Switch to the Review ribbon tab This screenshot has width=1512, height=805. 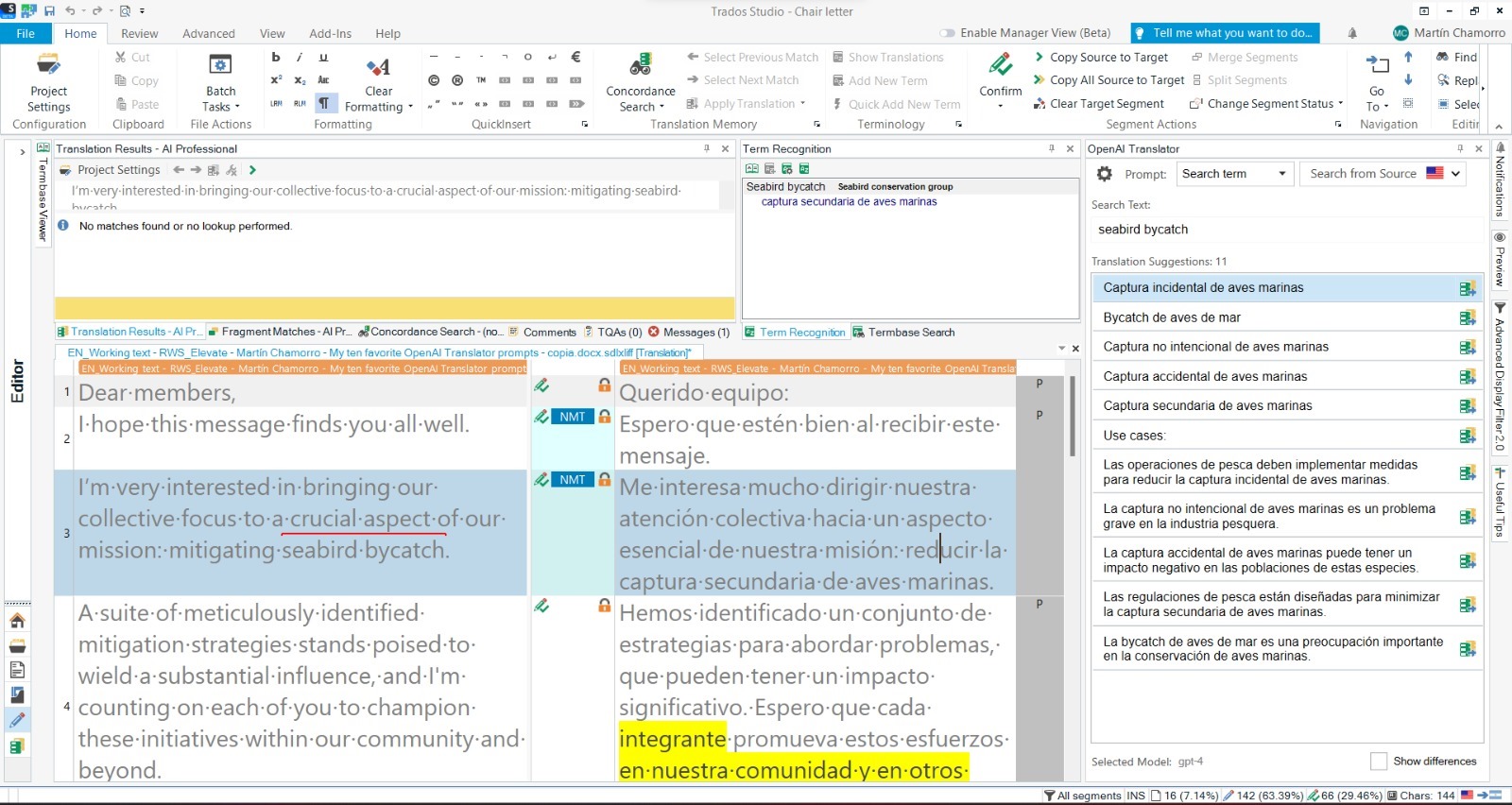point(139,33)
